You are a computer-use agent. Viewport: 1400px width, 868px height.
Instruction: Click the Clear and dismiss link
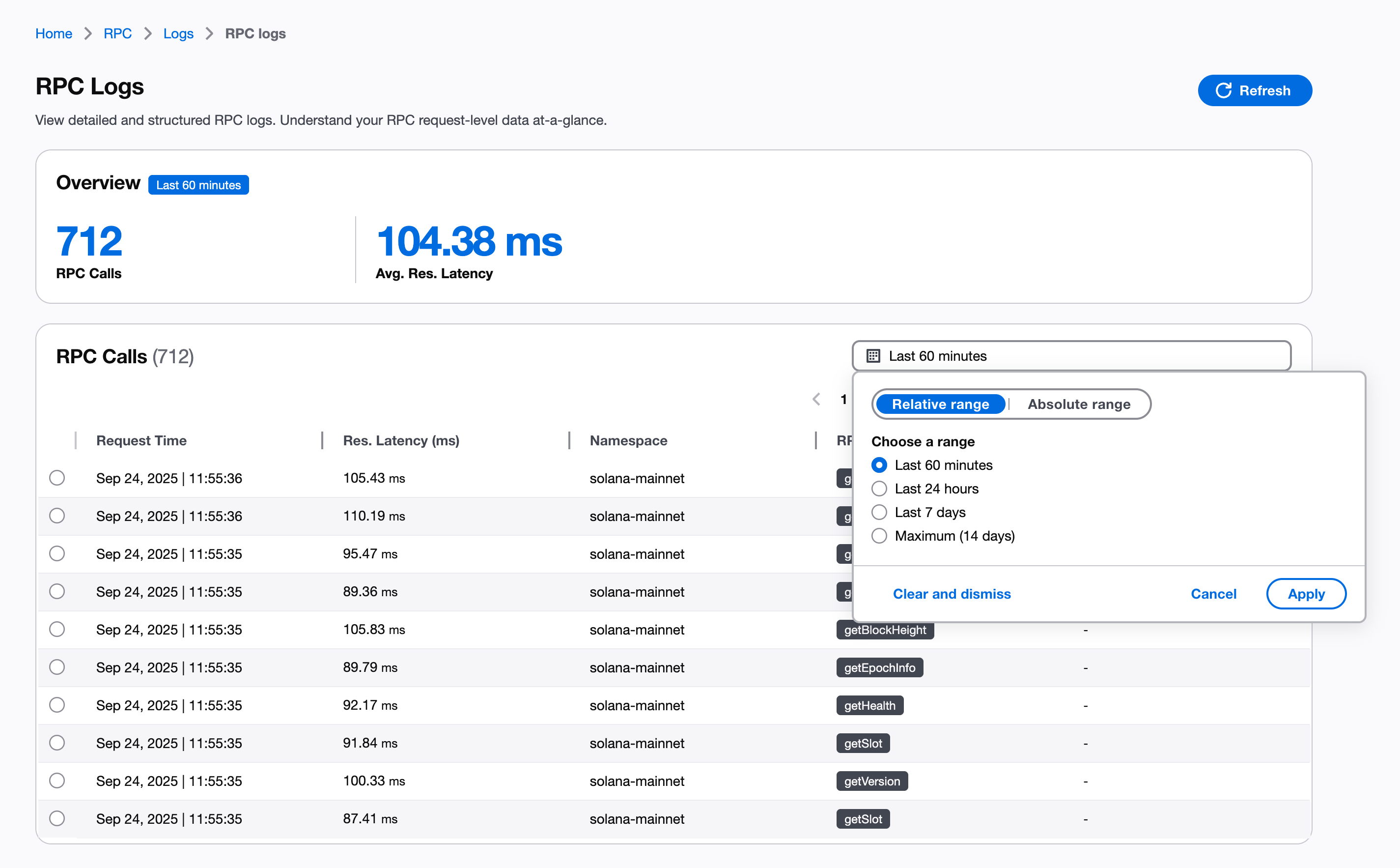coord(952,594)
